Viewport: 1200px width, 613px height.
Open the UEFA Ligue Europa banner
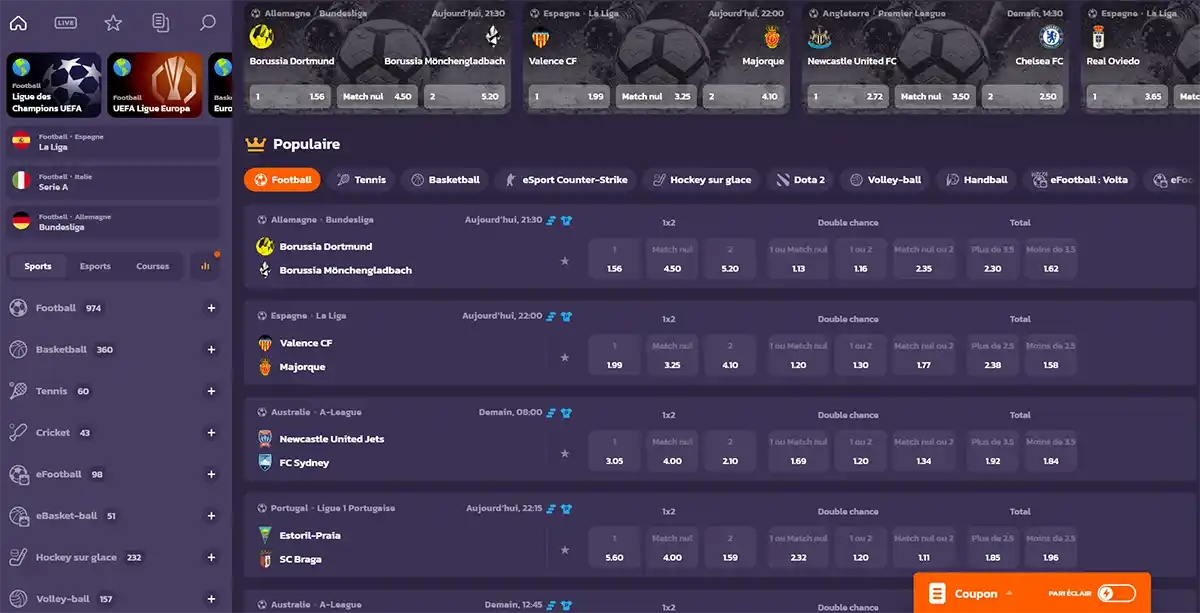click(155, 85)
